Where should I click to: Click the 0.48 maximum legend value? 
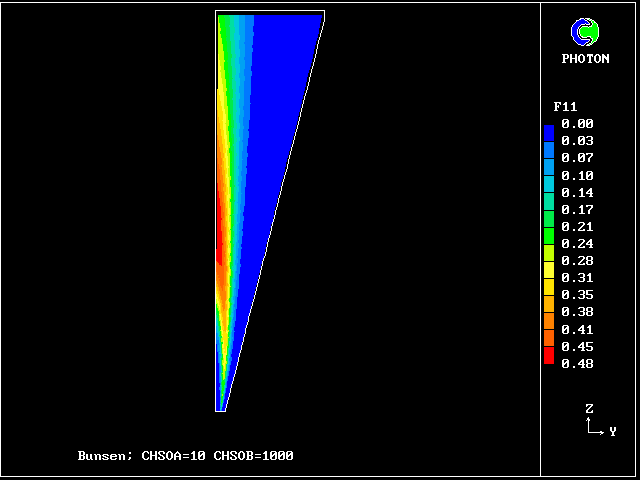click(x=577, y=363)
